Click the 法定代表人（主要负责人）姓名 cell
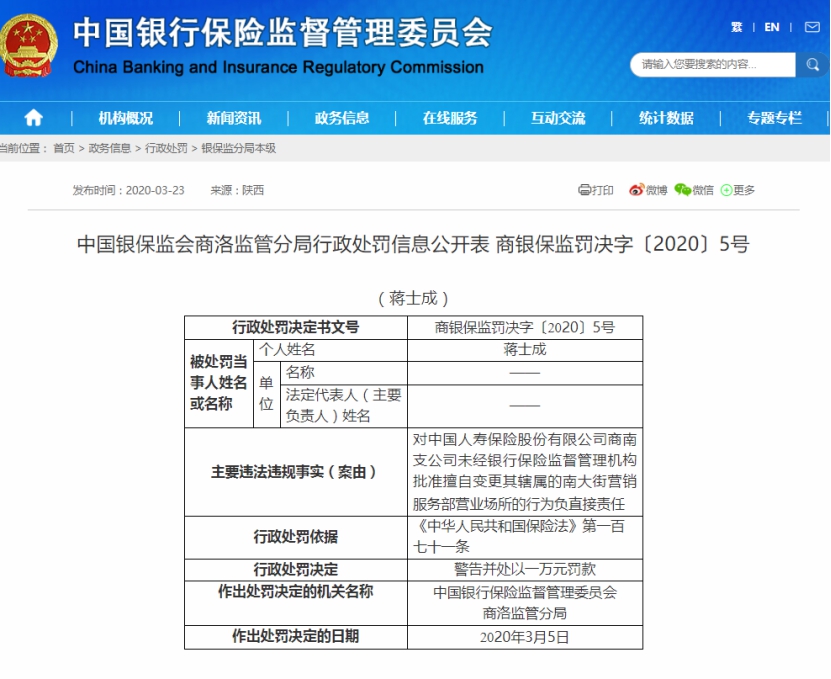The height and width of the screenshot is (679, 831). (x=343, y=405)
